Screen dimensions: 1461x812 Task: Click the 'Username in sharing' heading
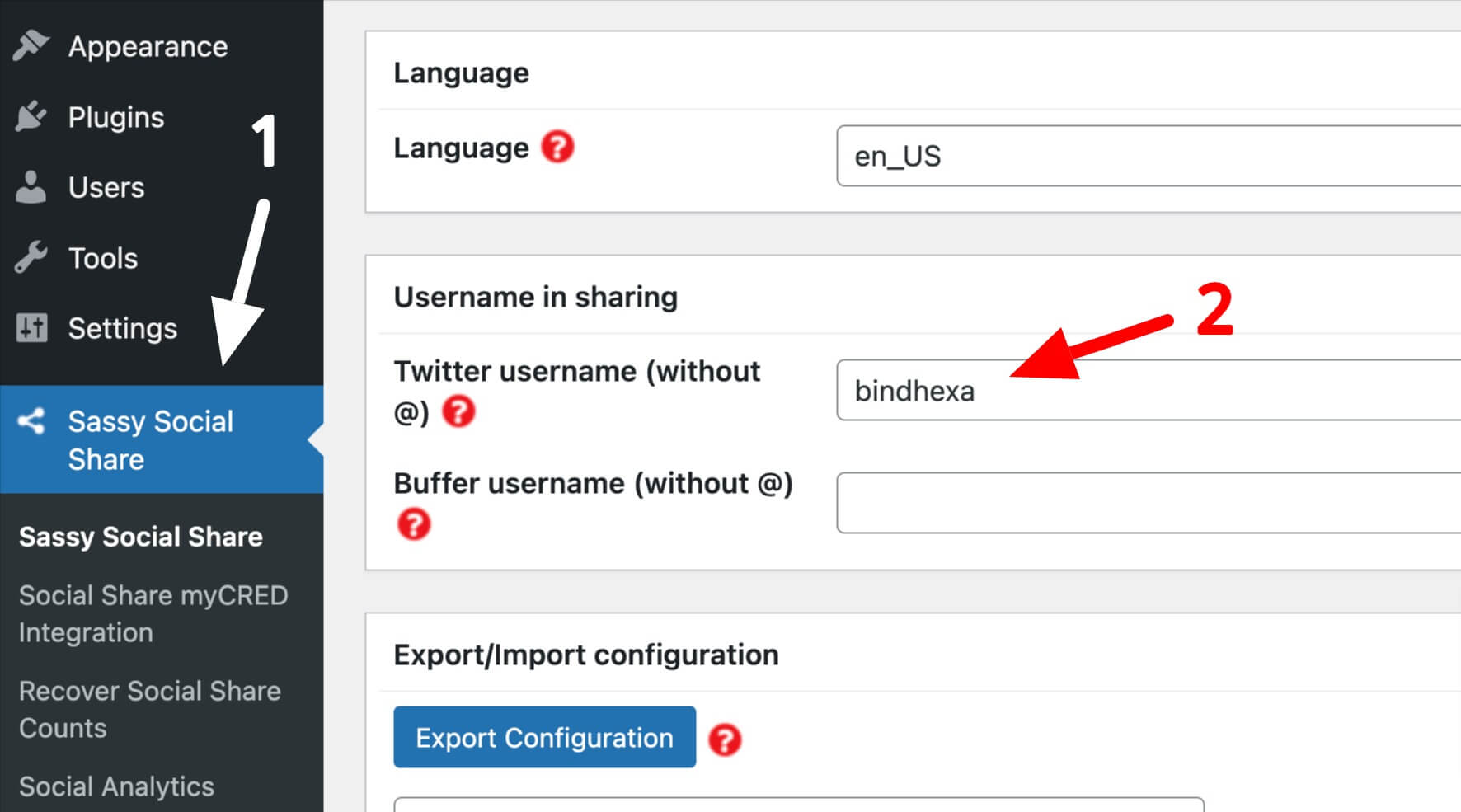click(x=535, y=297)
